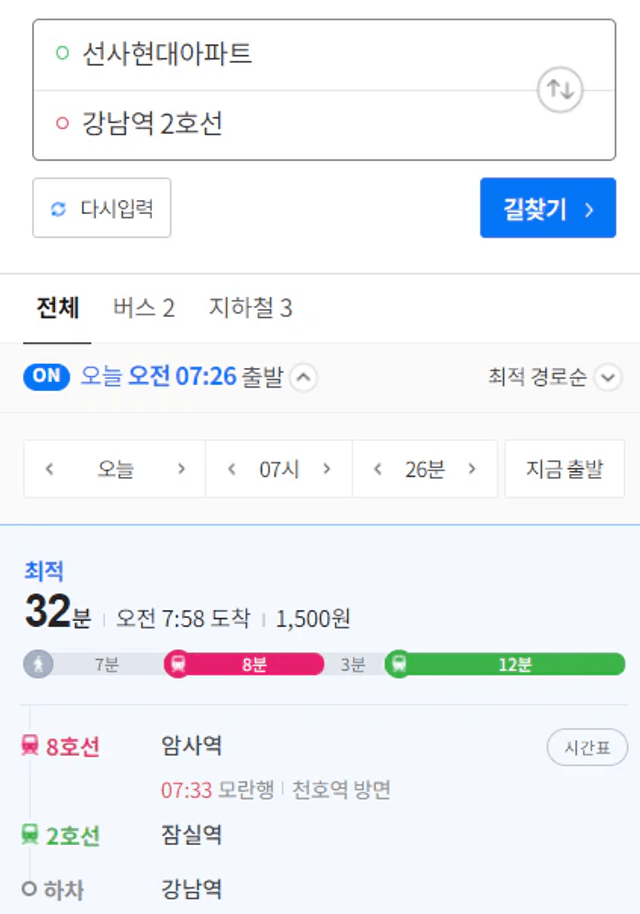640x914 pixels.
Task: Open the 최적 경로순 sort dropdown
Action: coord(555,377)
